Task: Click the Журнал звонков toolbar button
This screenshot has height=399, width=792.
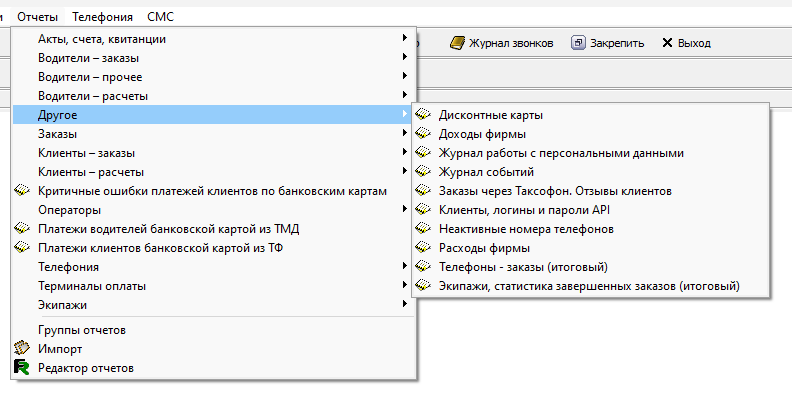Action: click(x=501, y=43)
